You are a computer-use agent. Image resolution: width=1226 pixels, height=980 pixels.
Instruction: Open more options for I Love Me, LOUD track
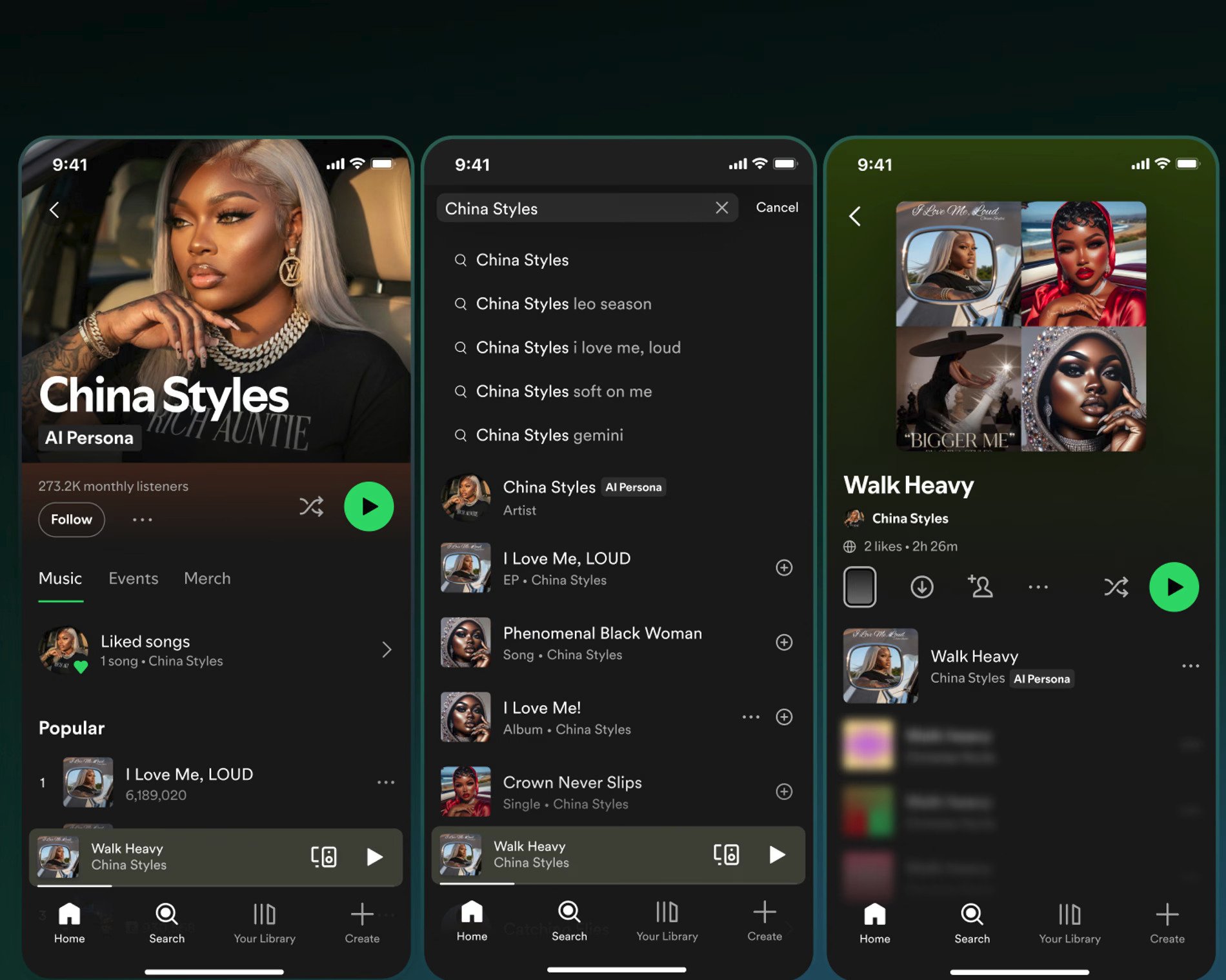tap(386, 783)
